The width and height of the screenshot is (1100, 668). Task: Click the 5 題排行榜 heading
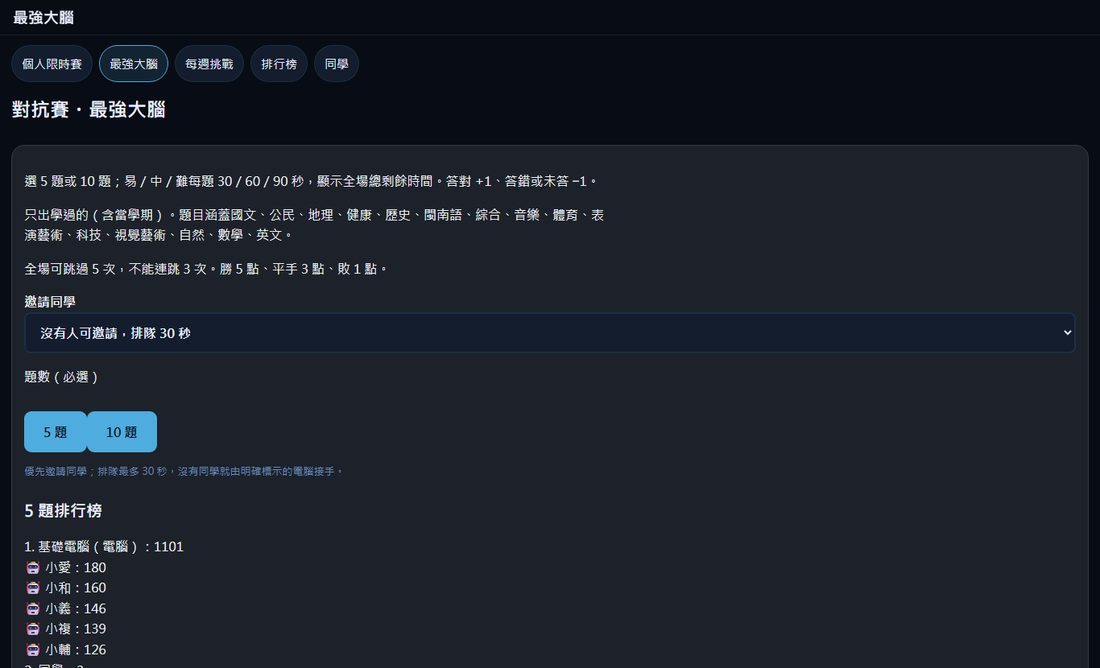tap(63, 511)
